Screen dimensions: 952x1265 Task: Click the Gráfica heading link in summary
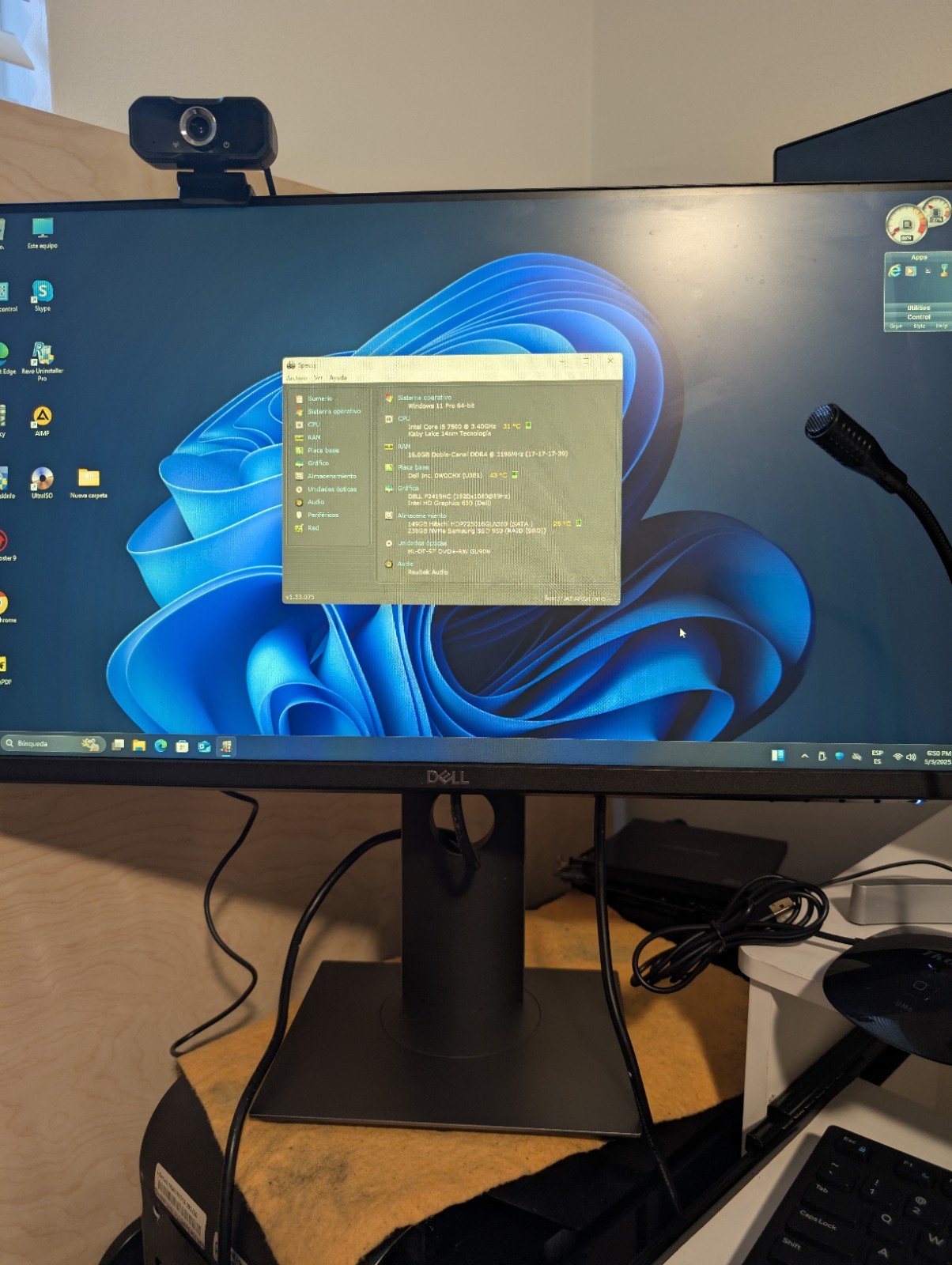click(x=408, y=489)
